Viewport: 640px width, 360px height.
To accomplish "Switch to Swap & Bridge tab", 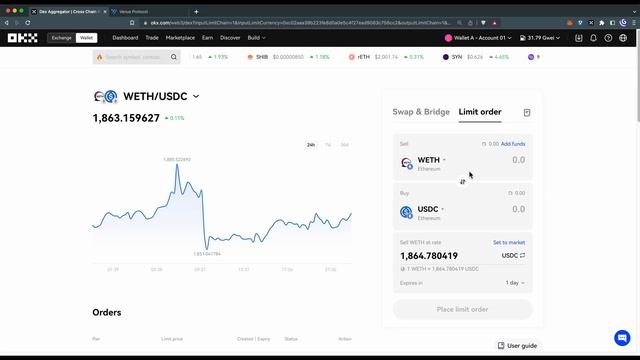I will [421, 112].
